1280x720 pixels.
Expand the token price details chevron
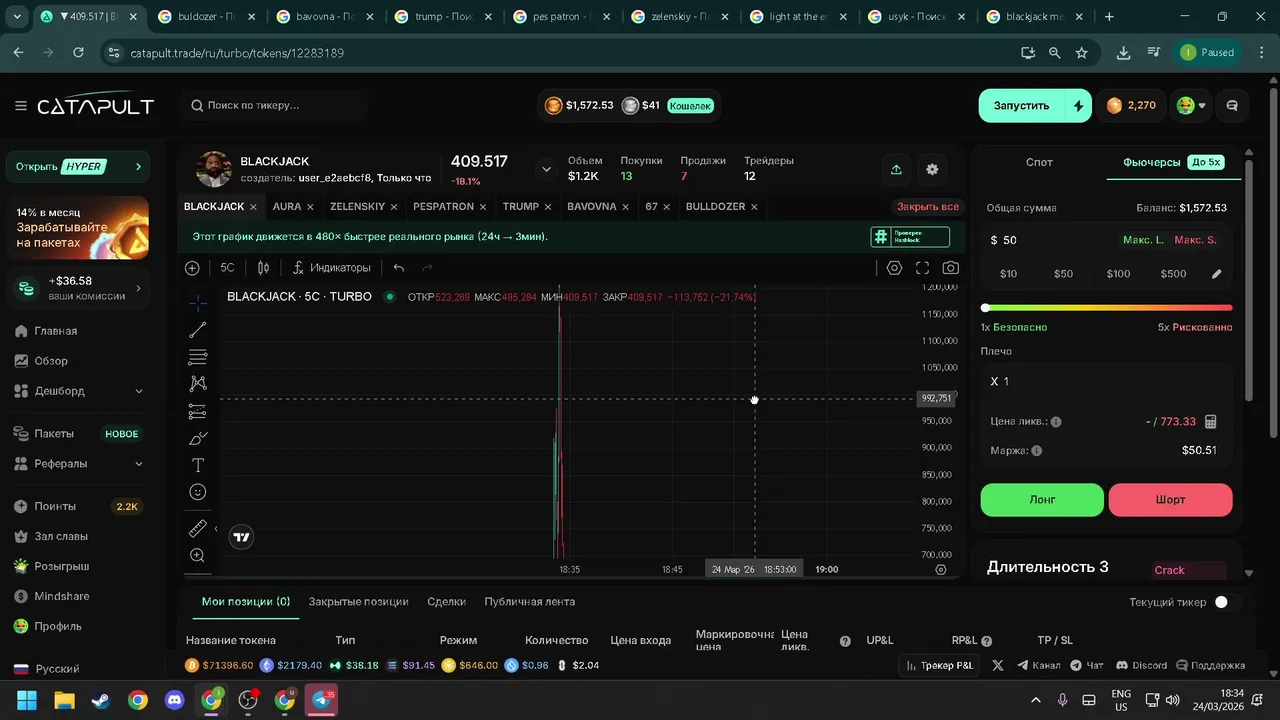click(x=546, y=169)
